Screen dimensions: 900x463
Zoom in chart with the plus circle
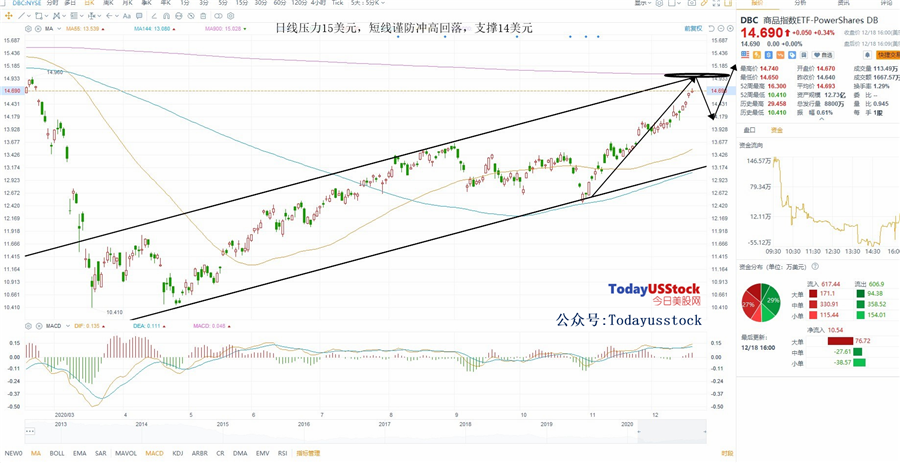(730, 29)
